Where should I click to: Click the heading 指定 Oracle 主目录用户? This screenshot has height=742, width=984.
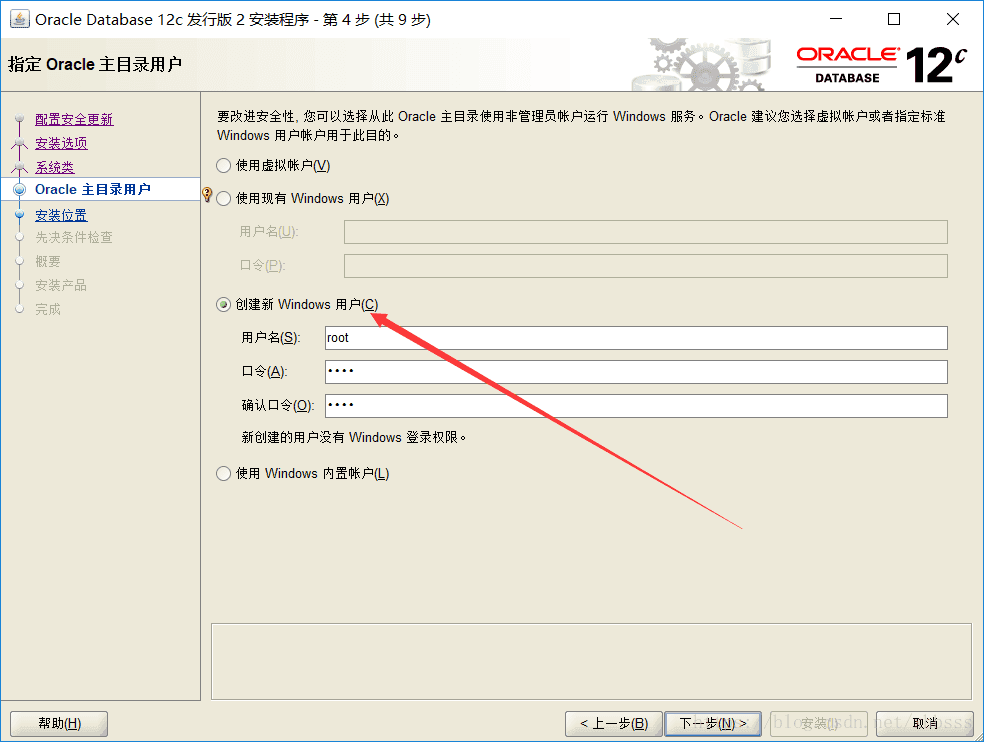click(95, 65)
